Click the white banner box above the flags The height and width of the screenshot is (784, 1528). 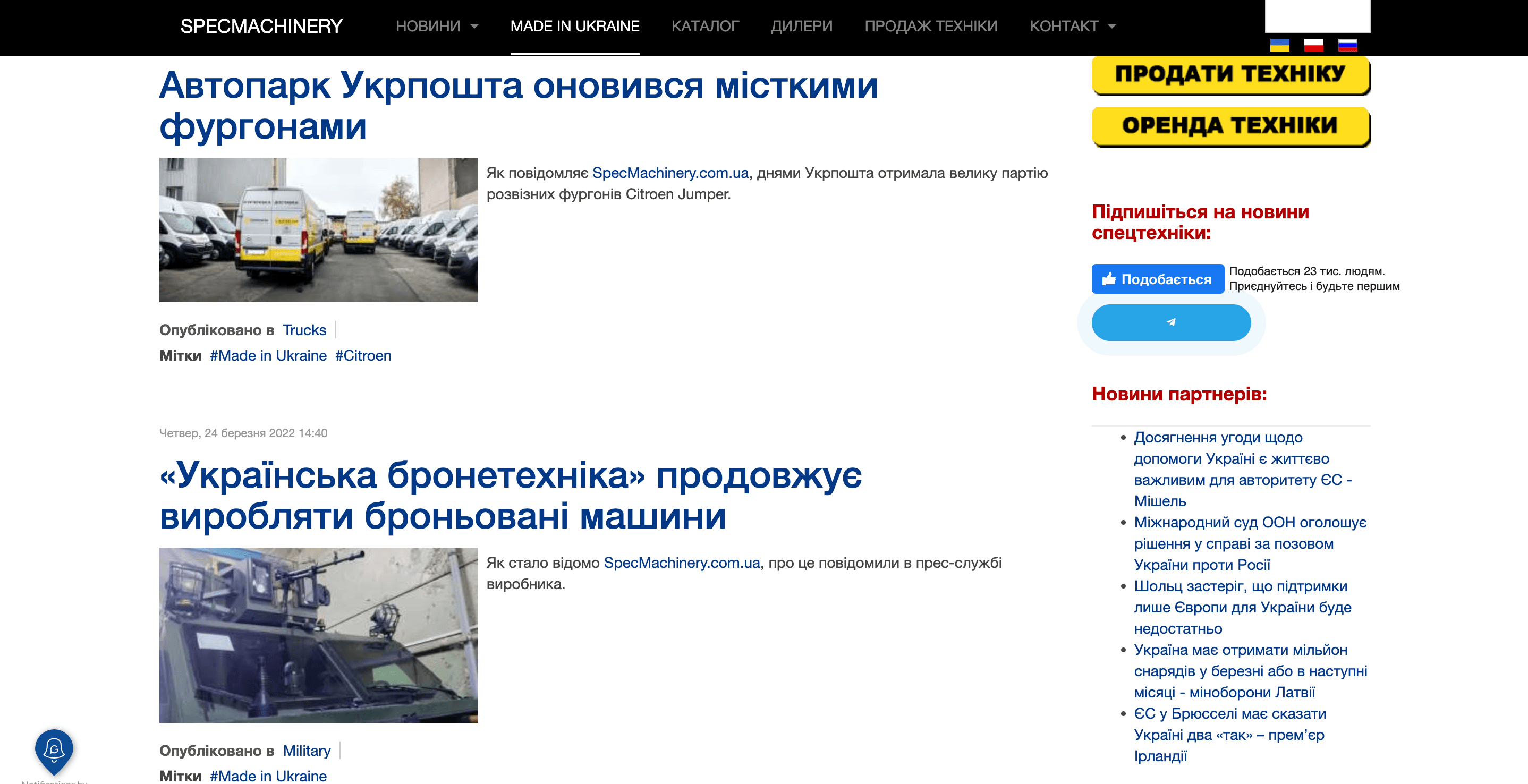1318,16
